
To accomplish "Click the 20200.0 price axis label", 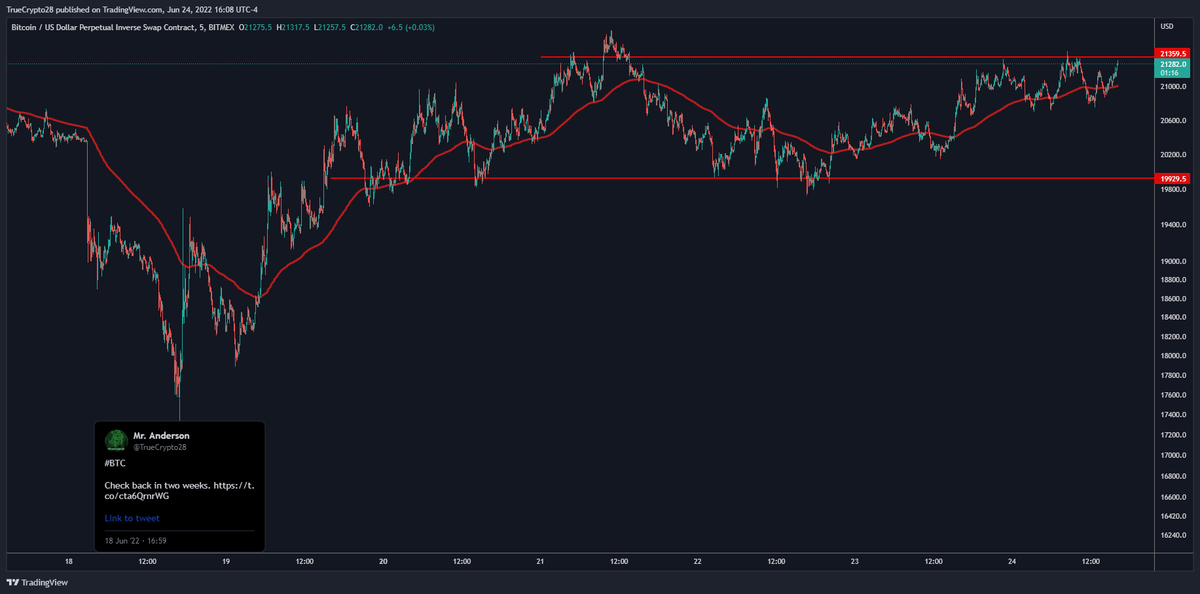I will 1172,156.
